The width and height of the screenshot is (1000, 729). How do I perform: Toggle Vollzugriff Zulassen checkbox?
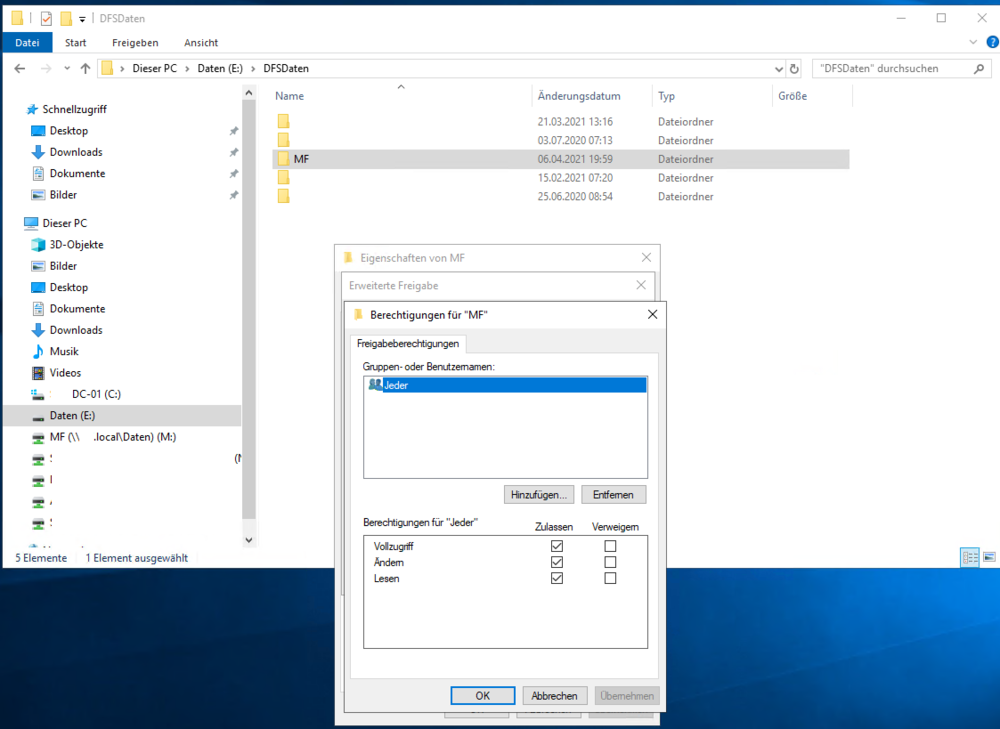[x=557, y=547]
